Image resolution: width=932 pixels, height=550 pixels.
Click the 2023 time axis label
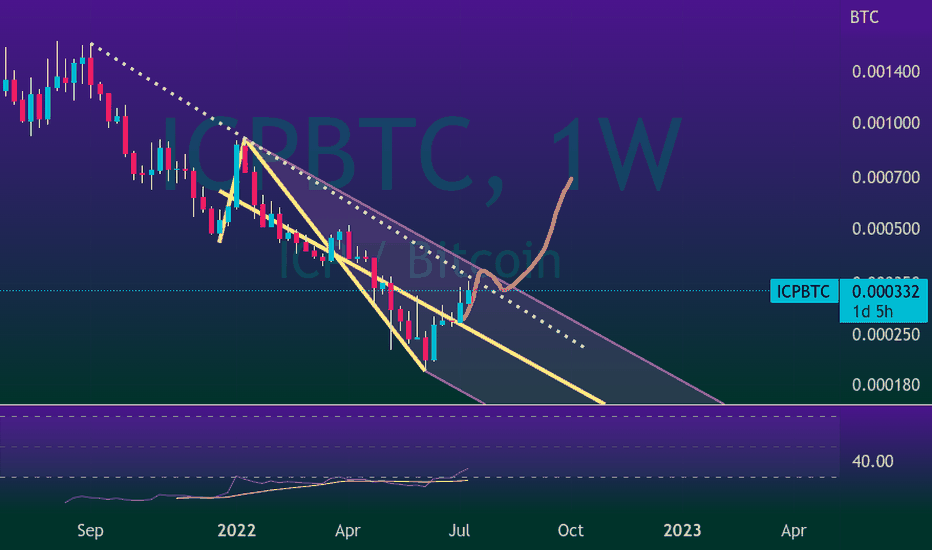(682, 530)
